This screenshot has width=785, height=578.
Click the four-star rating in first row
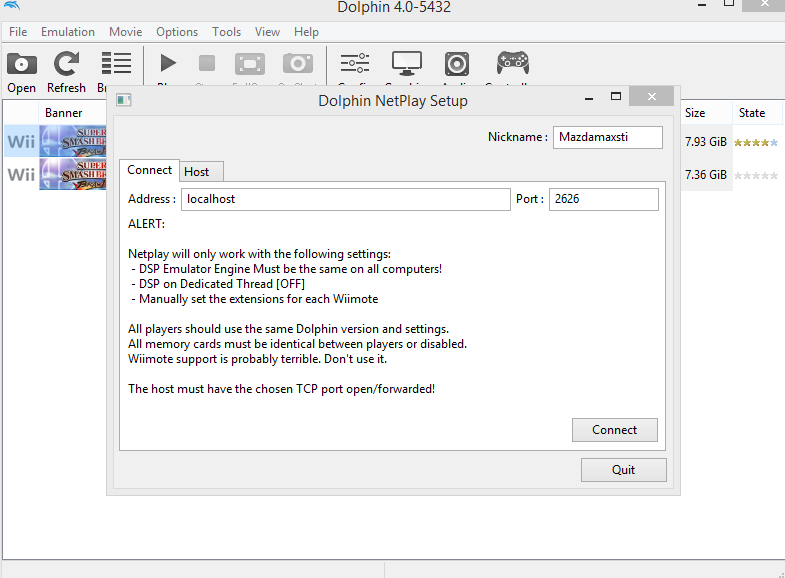756,143
